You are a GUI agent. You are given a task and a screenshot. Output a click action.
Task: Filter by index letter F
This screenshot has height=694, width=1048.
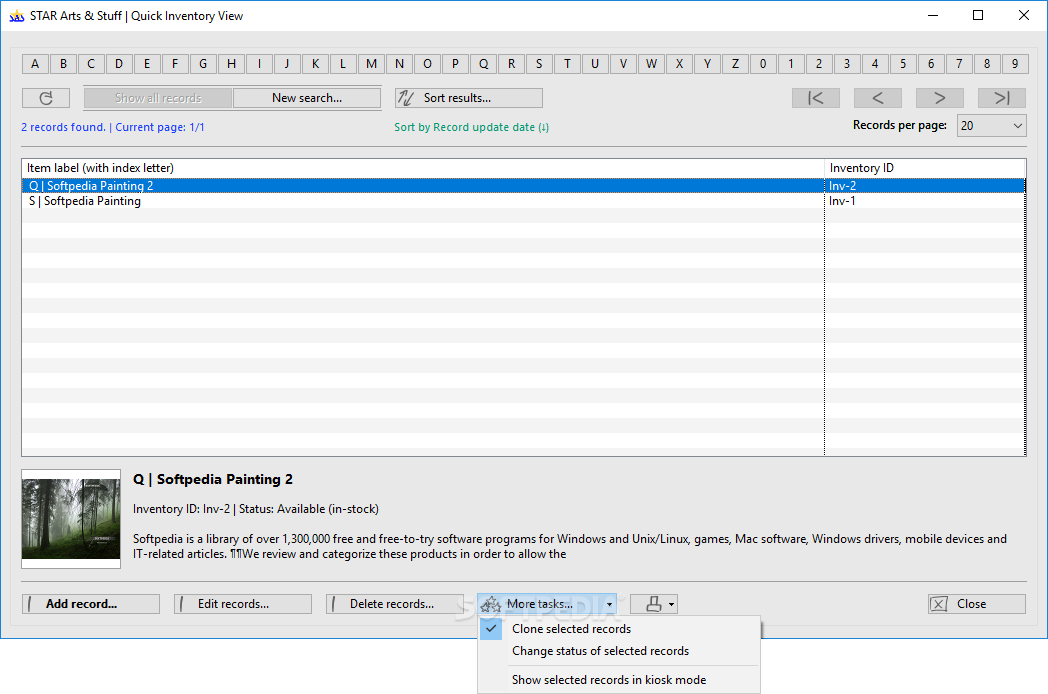(175, 64)
